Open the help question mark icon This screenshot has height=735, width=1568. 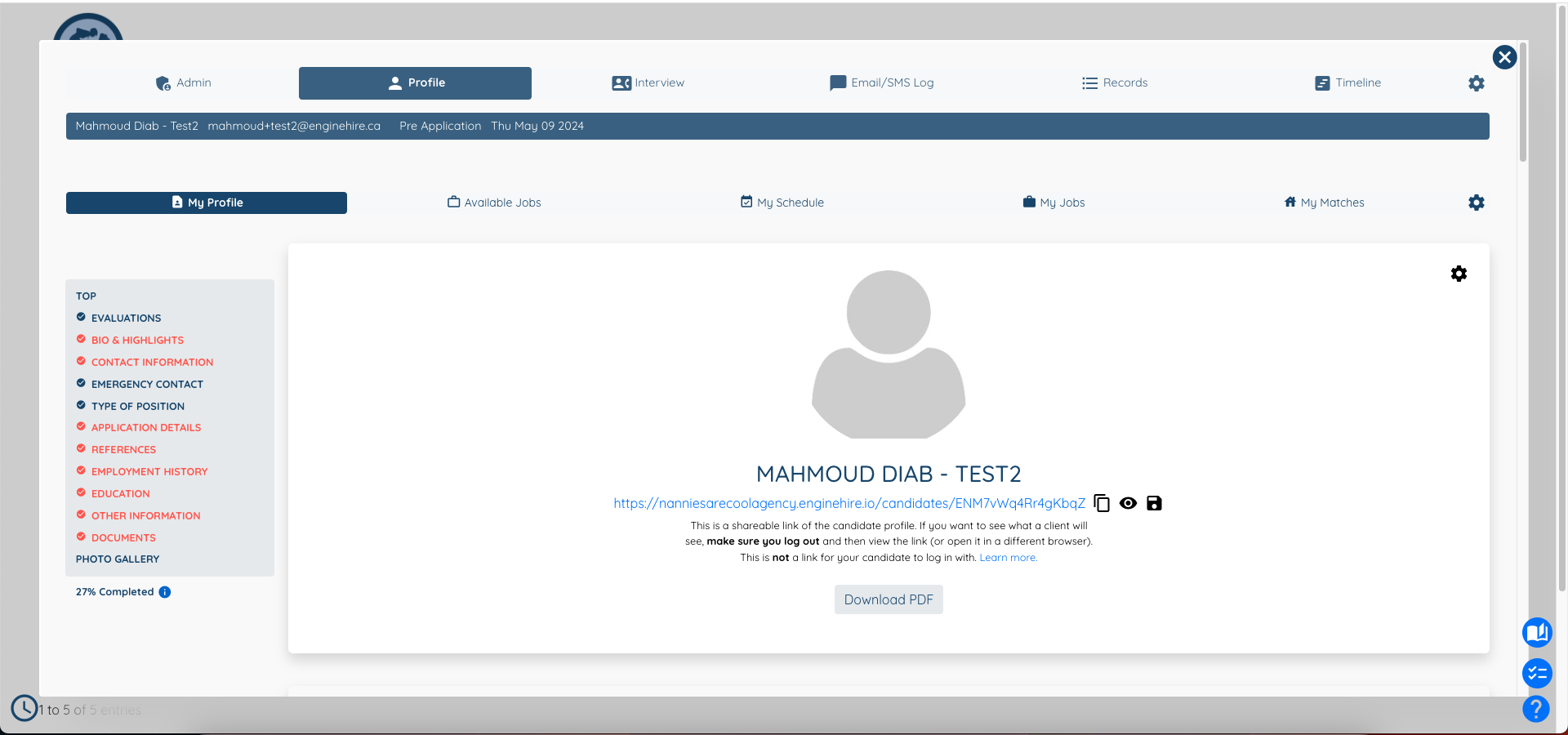1536,710
